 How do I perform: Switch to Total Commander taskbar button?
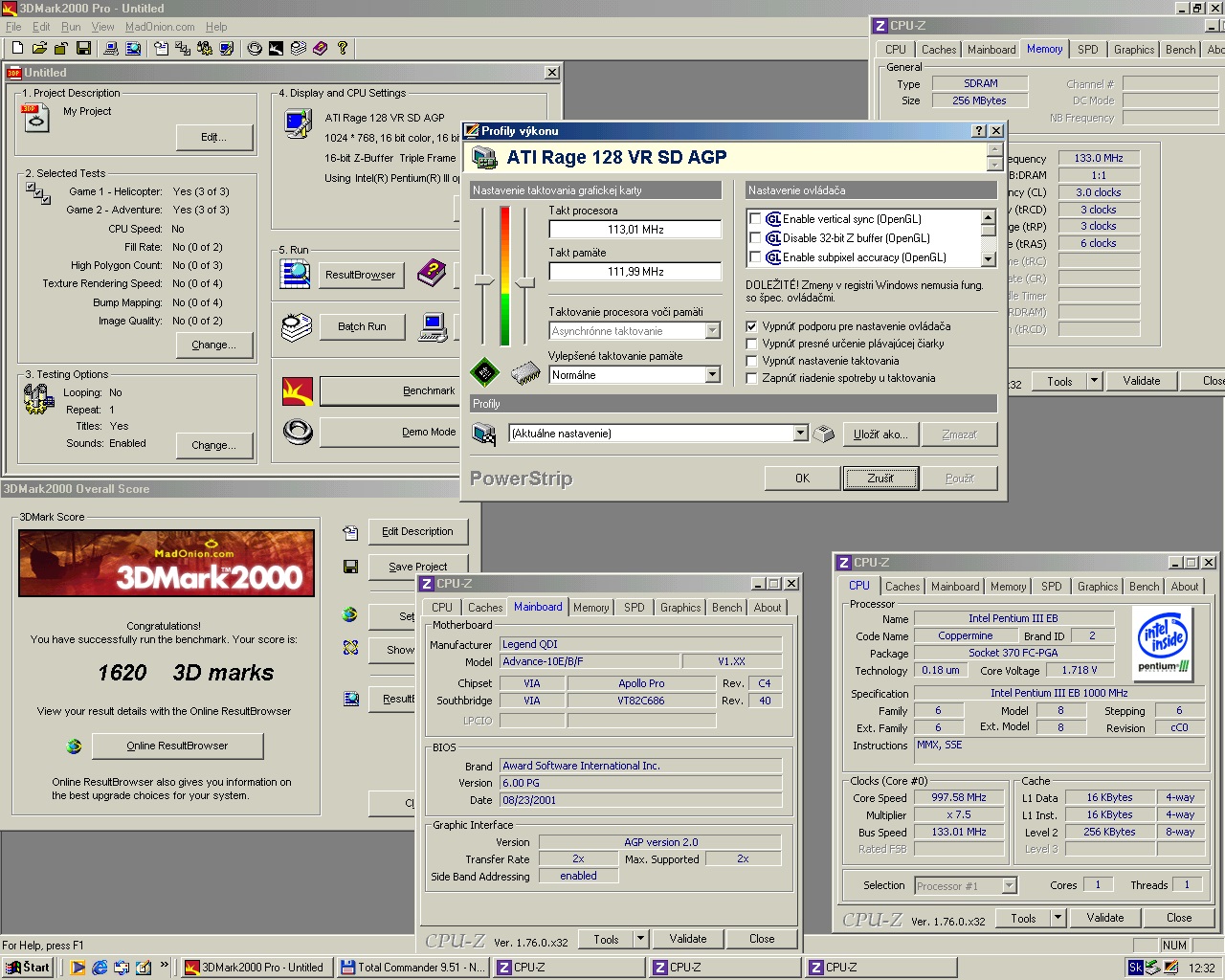[413, 968]
